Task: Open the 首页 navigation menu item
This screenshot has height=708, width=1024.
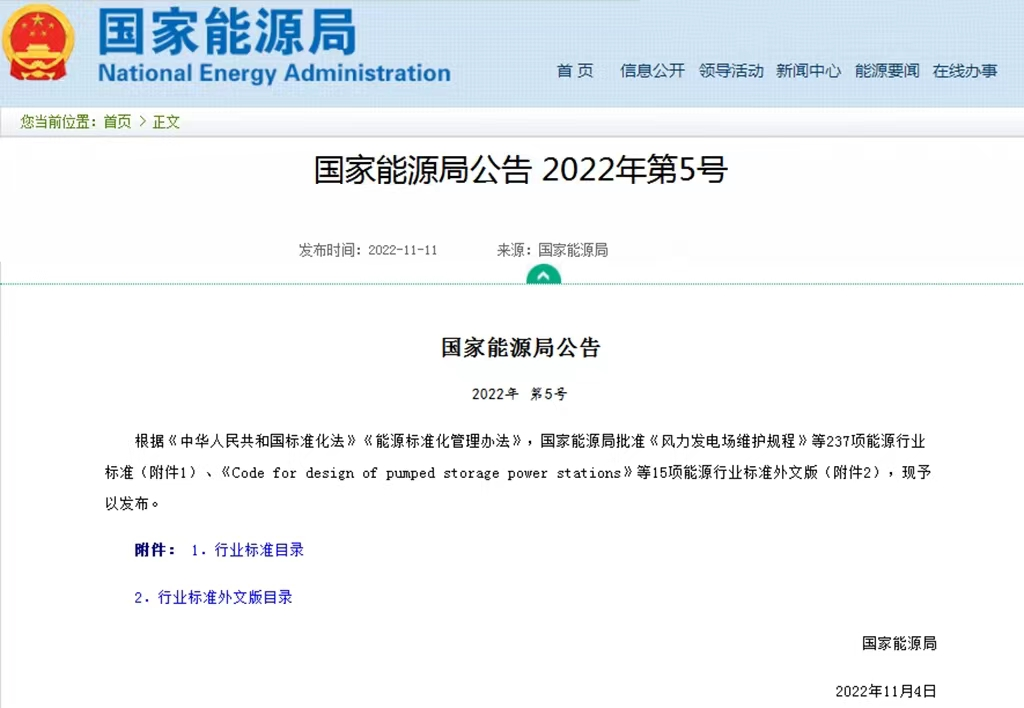Action: (x=575, y=71)
